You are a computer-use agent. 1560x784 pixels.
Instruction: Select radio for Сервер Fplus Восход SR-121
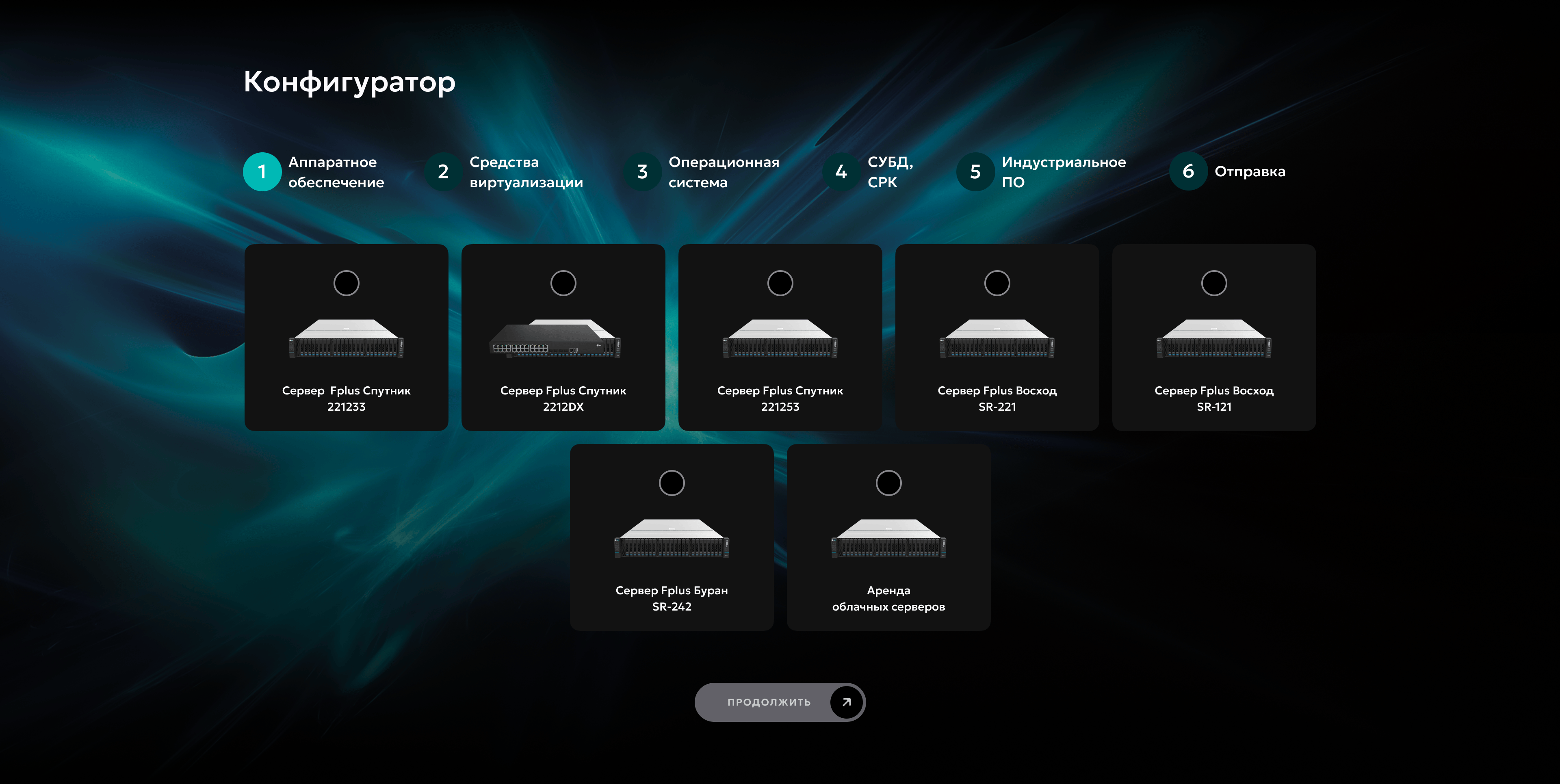pyautogui.click(x=1213, y=283)
